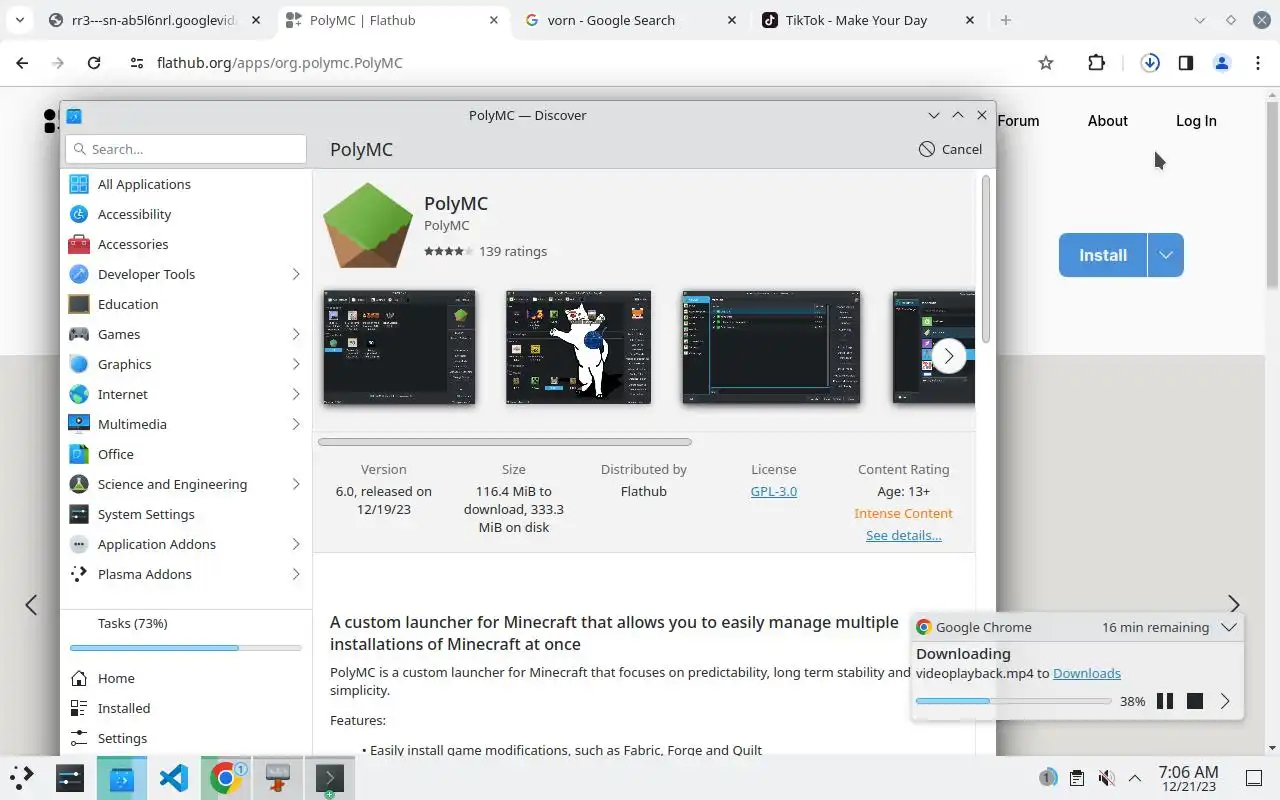Open clipboard tray icon

click(1076, 778)
